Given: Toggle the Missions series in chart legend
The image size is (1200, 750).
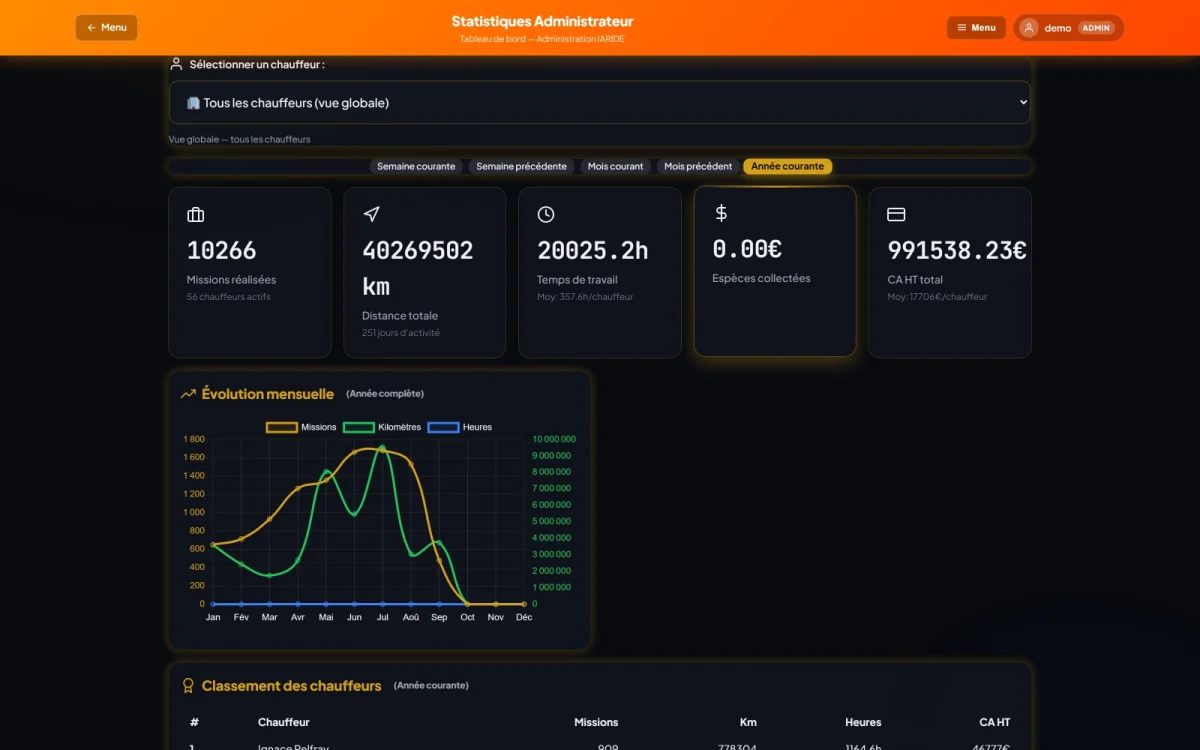Looking at the screenshot, I should [301, 427].
